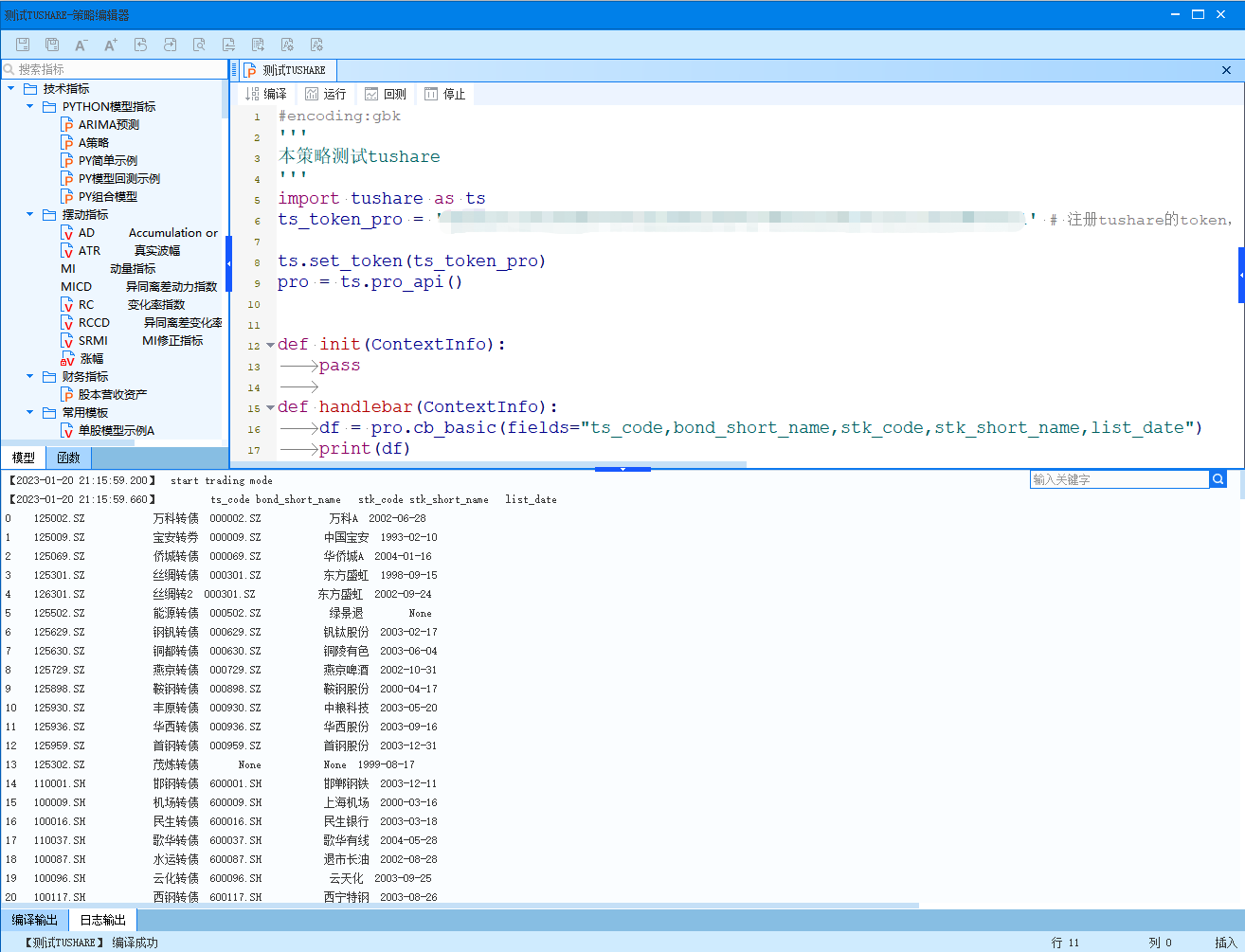Select the RCCD 异同离差变化率 indicator
This screenshot has height=952, width=1245.
click(x=141, y=322)
